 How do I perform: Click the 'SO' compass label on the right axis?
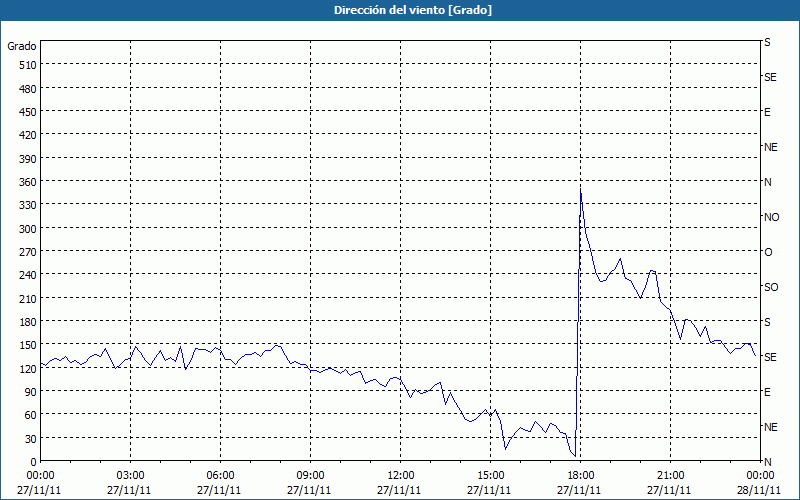coord(771,287)
